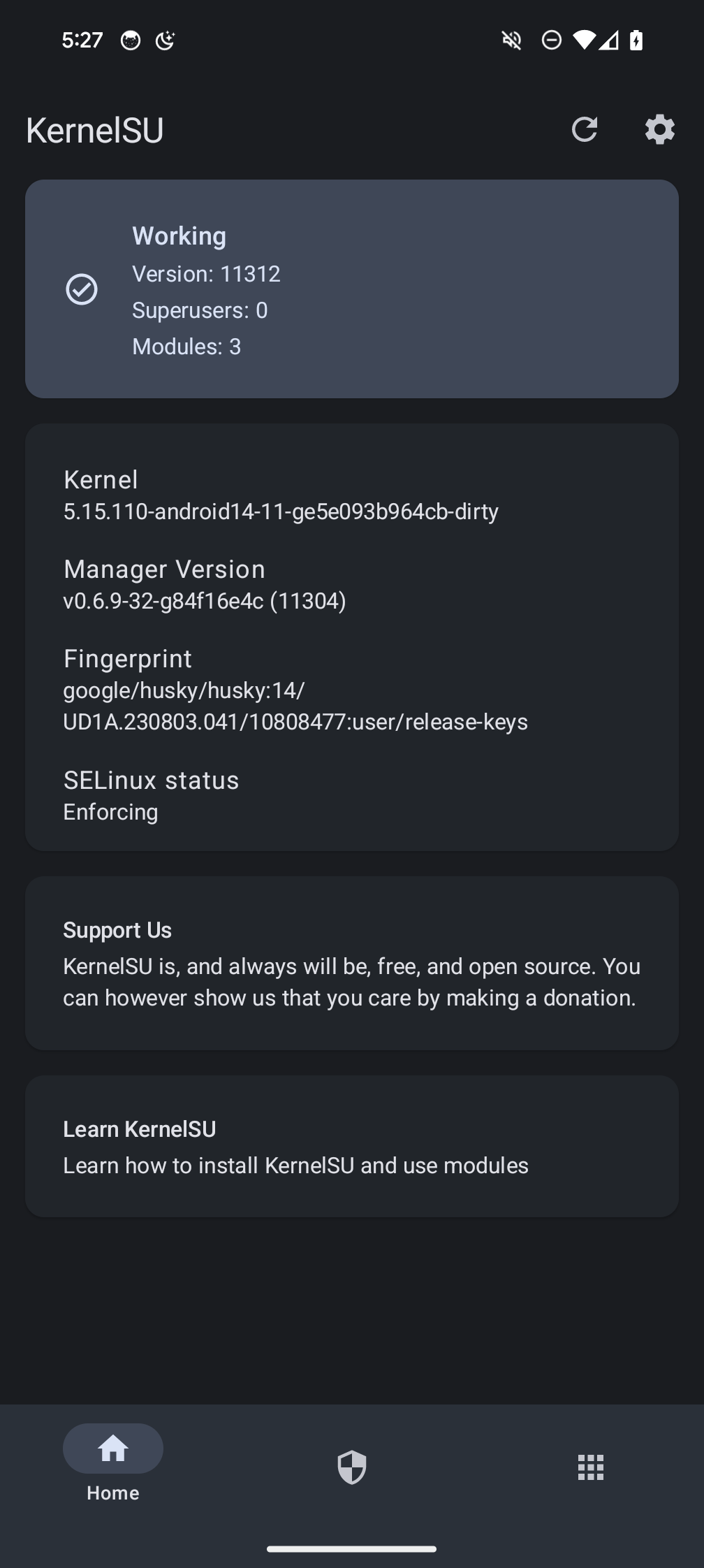Select the kernel information card
Viewport: 704px width, 1568px height.
(x=352, y=637)
